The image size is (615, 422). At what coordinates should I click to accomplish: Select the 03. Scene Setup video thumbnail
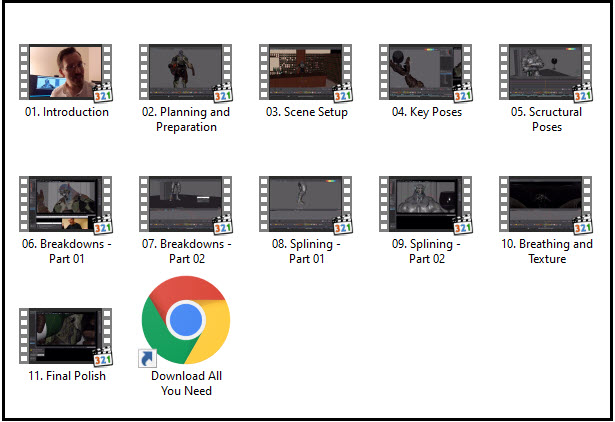306,72
